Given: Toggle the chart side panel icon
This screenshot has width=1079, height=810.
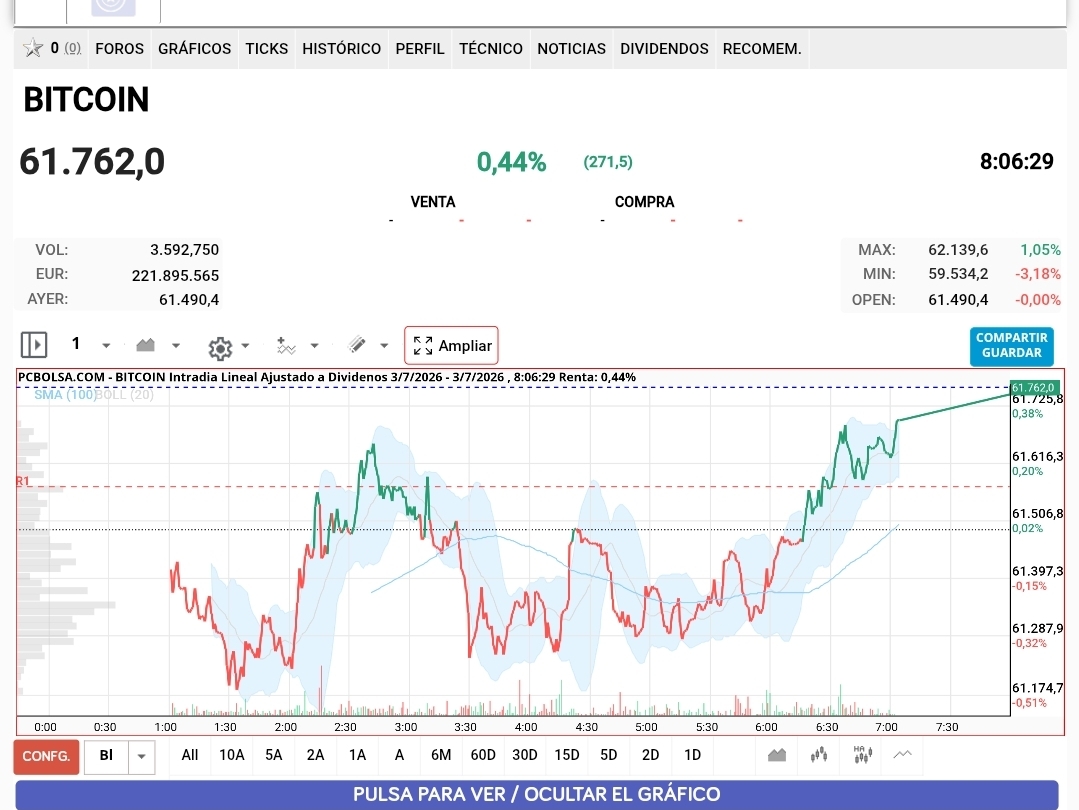Looking at the screenshot, I should click(34, 345).
